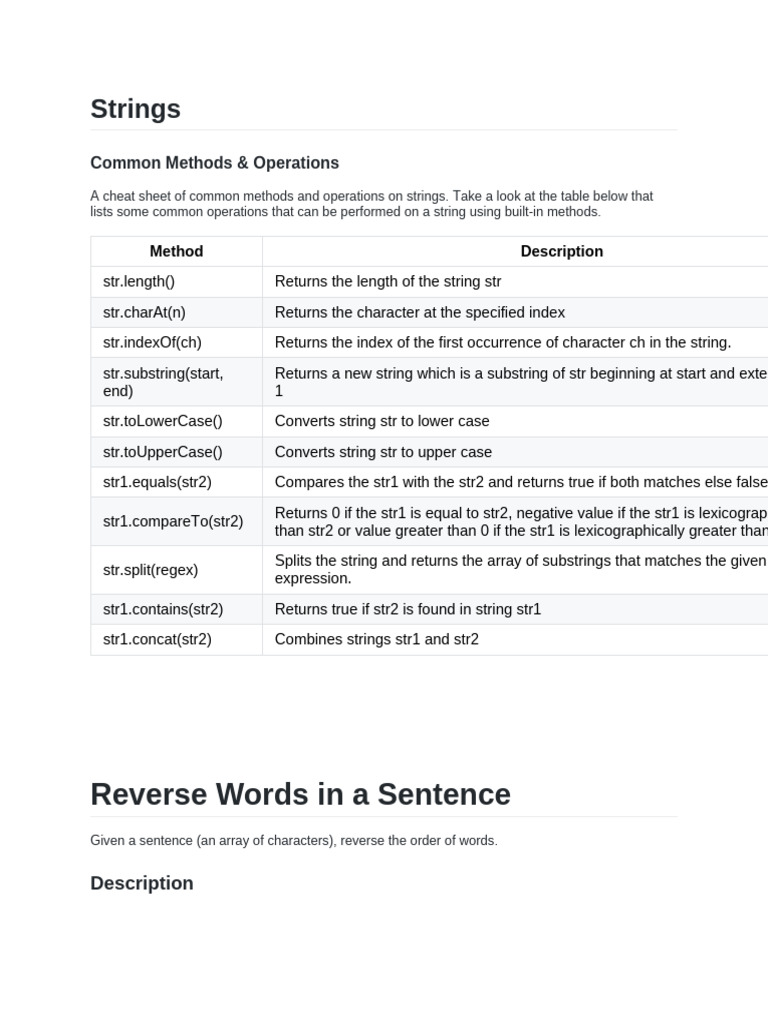
Task: Click the "Combines strings str1 and str2" description
Action: coord(377,639)
